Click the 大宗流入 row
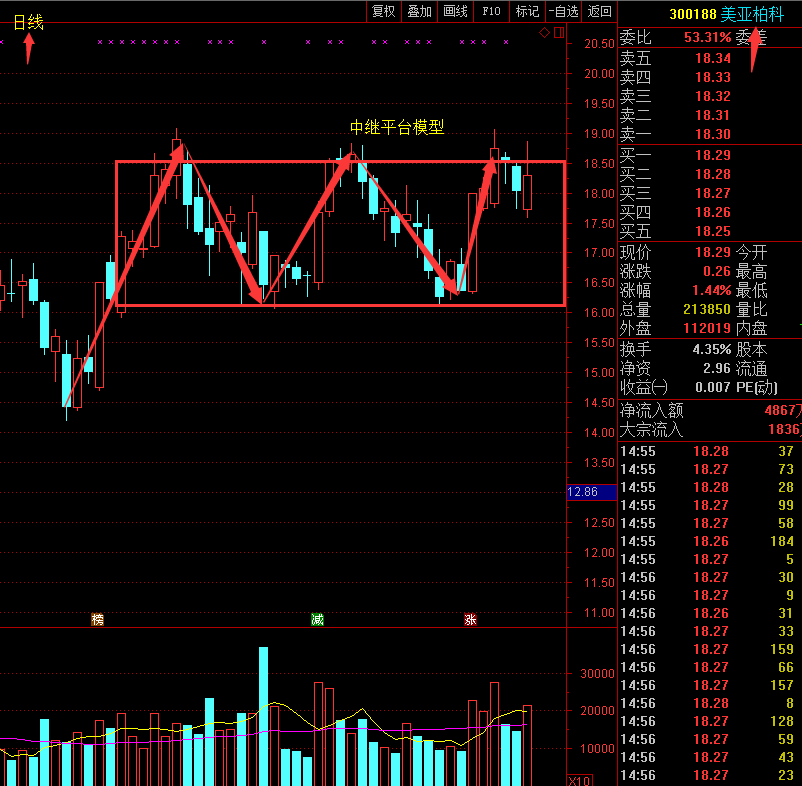The height and width of the screenshot is (786, 802). click(x=710, y=429)
